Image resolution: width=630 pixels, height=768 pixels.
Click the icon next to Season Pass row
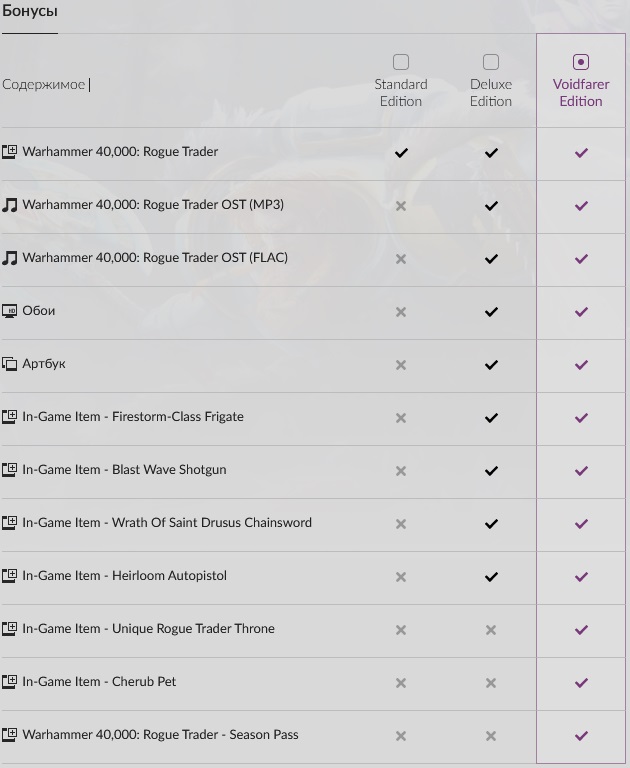10,735
